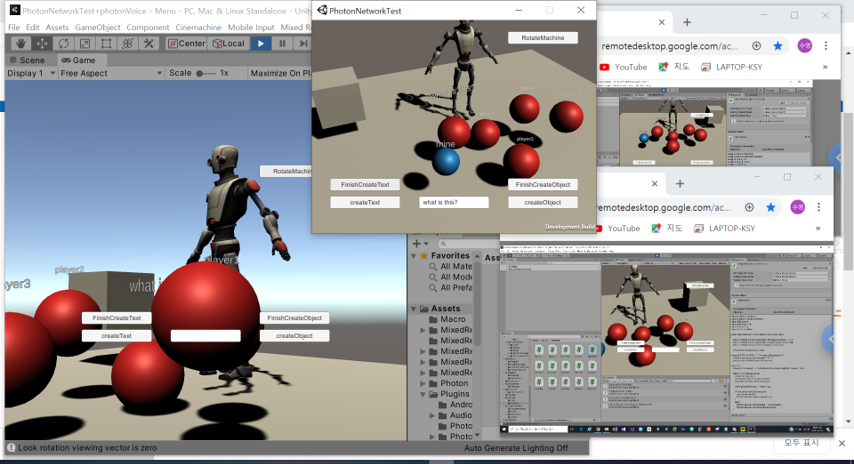
Task: Open the 지도 maps bookmark in back Chrome window
Action: pyautogui.click(x=674, y=67)
